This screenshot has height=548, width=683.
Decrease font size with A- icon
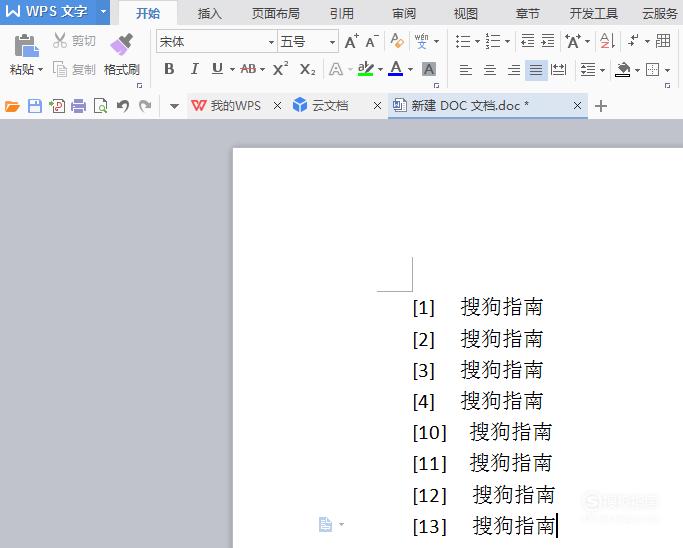pyautogui.click(x=372, y=41)
